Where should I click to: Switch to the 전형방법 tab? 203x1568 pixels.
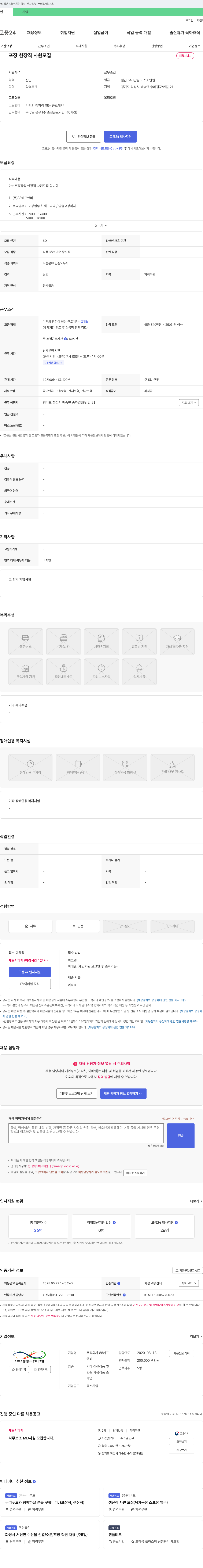coord(157,46)
